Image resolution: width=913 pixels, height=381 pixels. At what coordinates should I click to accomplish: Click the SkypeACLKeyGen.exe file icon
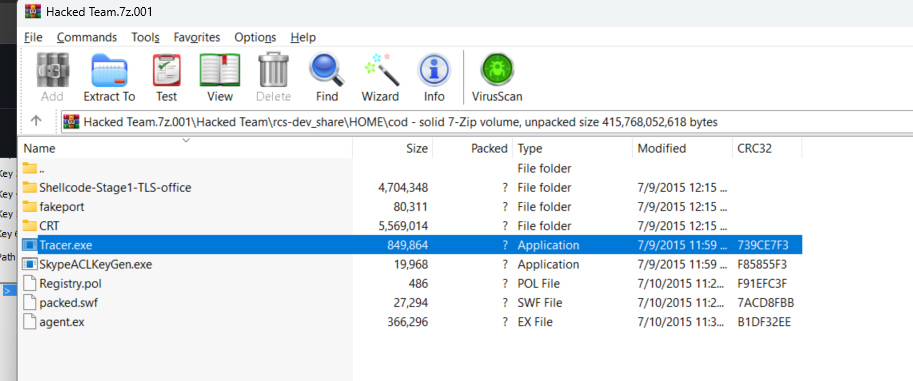pos(29,264)
